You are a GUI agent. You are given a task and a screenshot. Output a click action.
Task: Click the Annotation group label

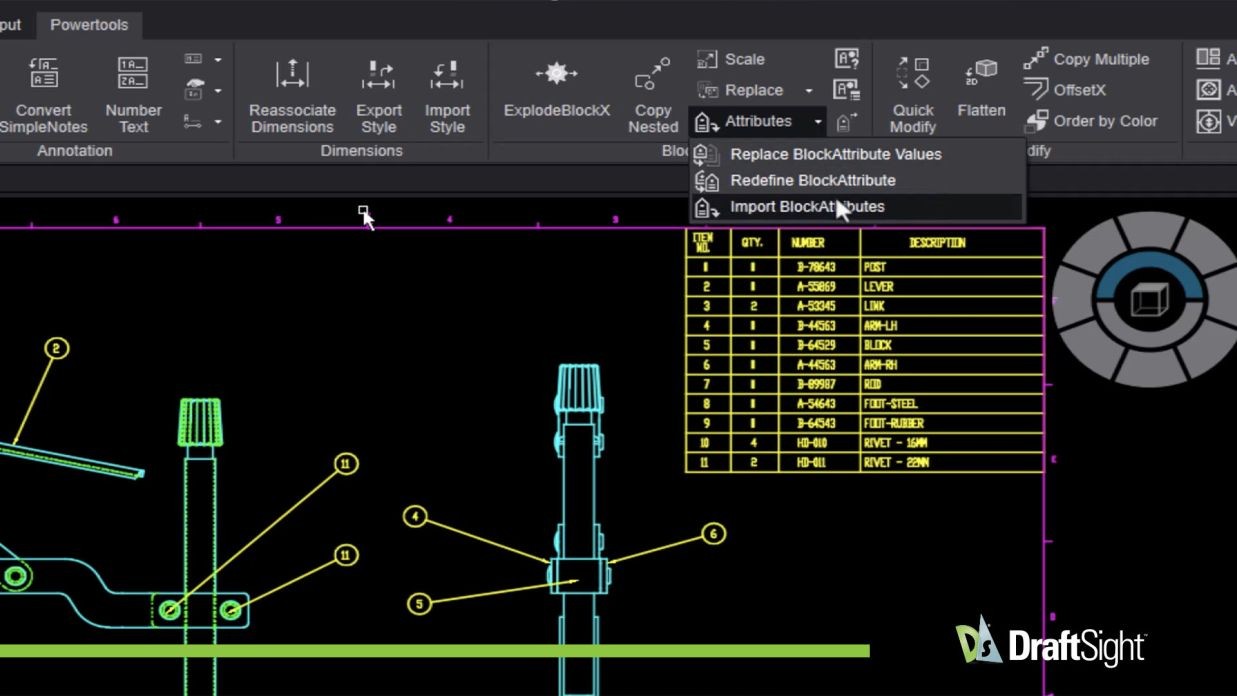point(75,151)
